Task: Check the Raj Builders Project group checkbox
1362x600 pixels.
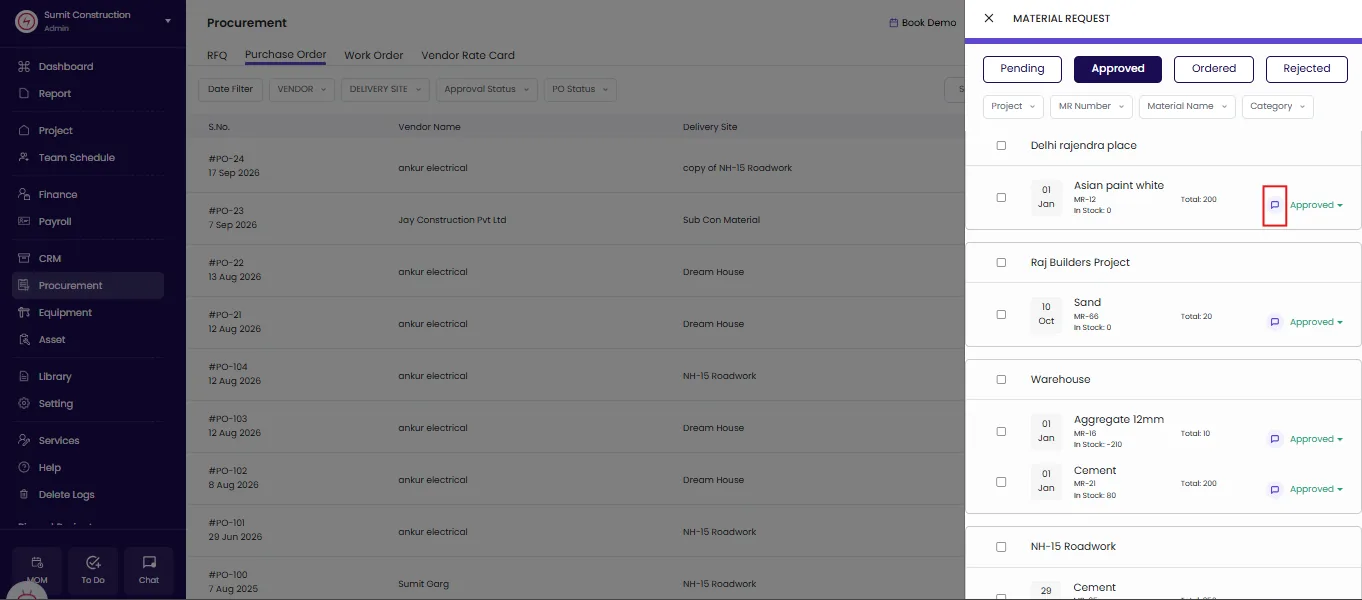Action: coord(1001,263)
